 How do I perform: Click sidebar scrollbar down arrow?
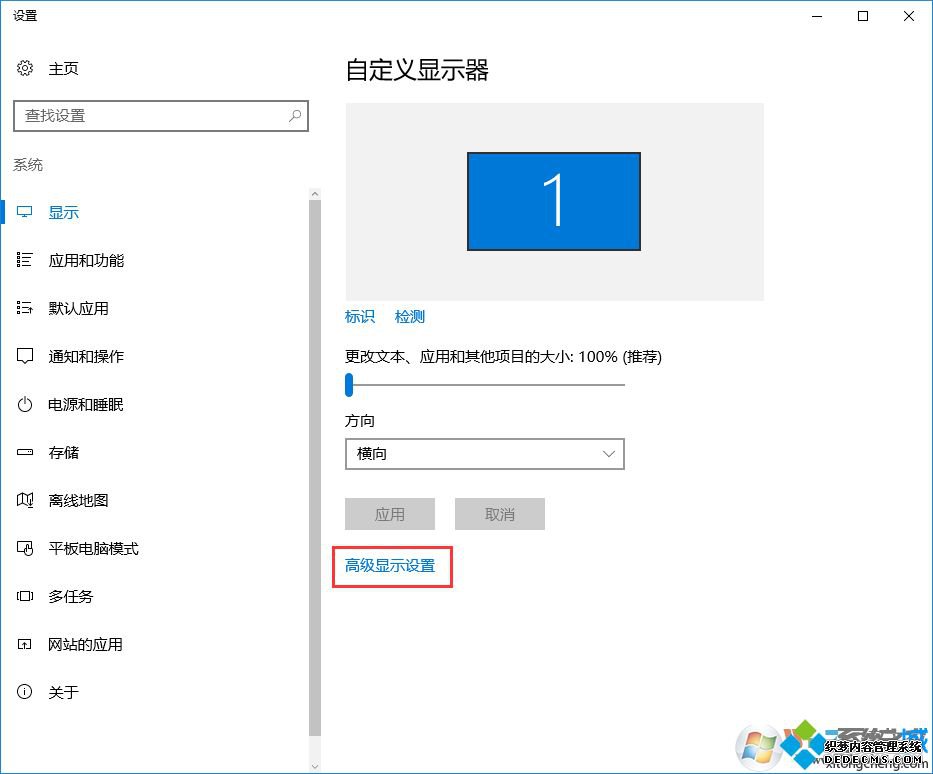[315, 766]
